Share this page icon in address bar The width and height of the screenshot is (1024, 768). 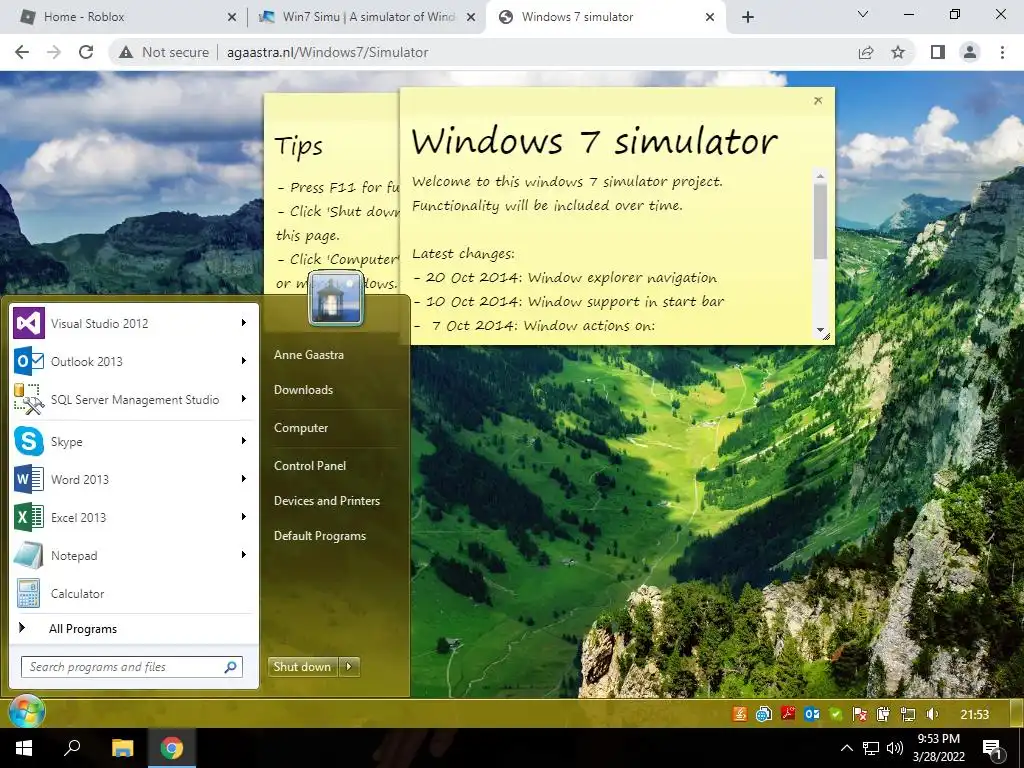click(866, 52)
